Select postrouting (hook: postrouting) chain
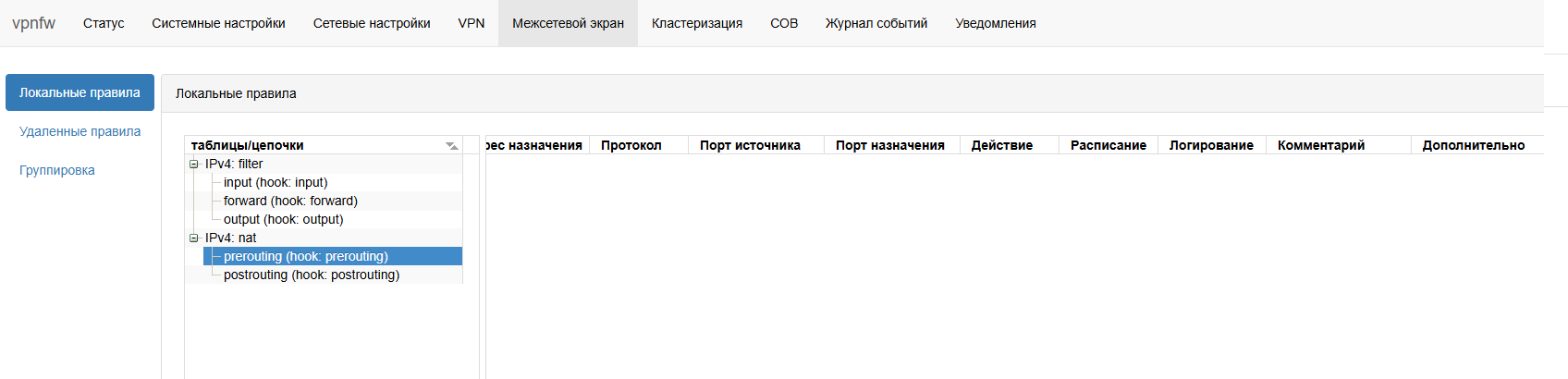1568x379 pixels. pyautogui.click(x=311, y=275)
